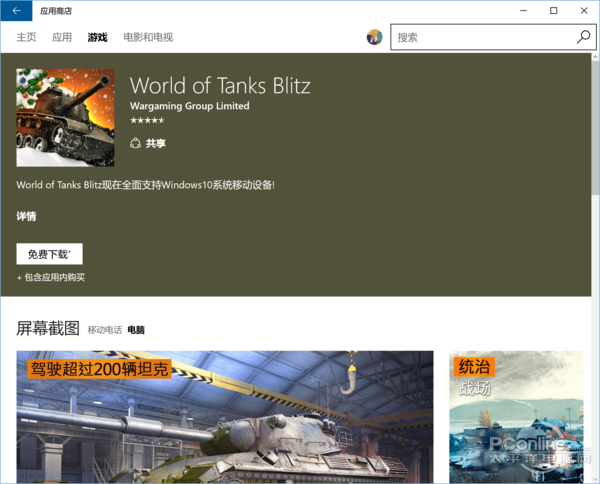Click the search magnifier icon
Image resolution: width=600 pixels, height=484 pixels.
coord(584,37)
